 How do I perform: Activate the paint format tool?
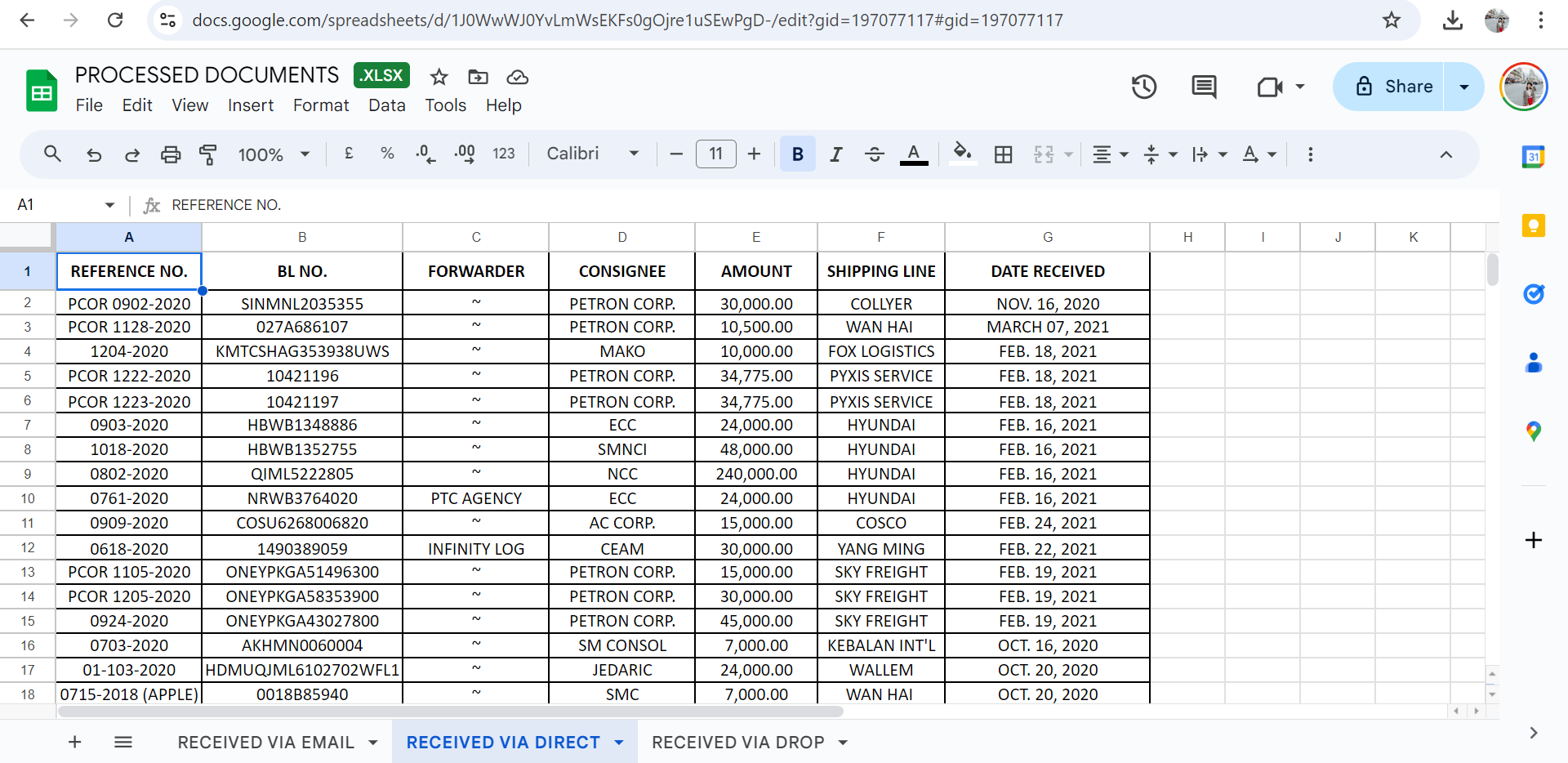click(x=208, y=154)
